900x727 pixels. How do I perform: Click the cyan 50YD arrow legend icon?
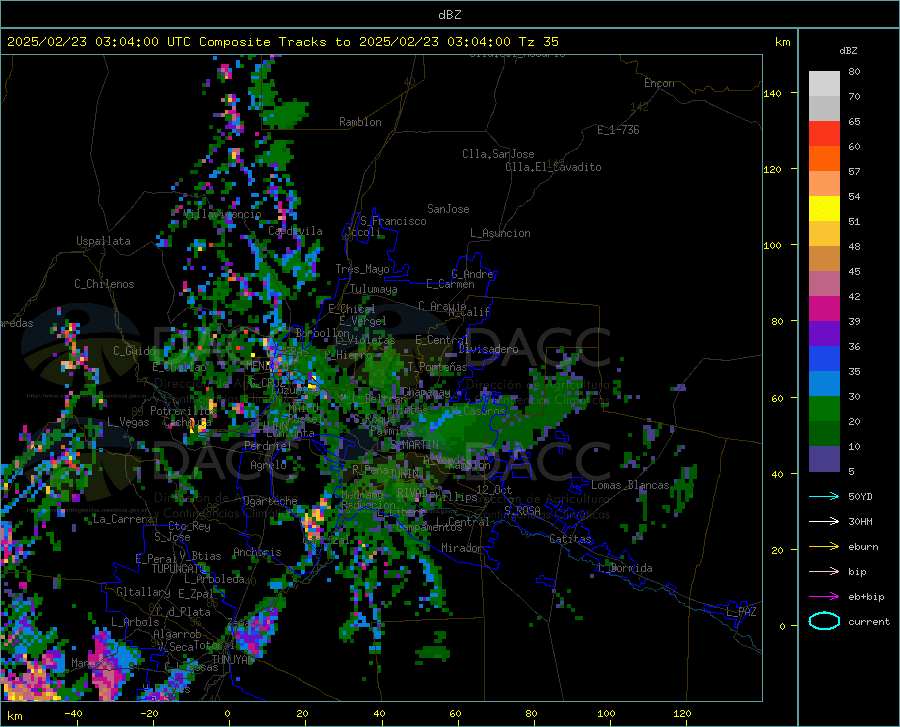pyautogui.click(x=824, y=496)
